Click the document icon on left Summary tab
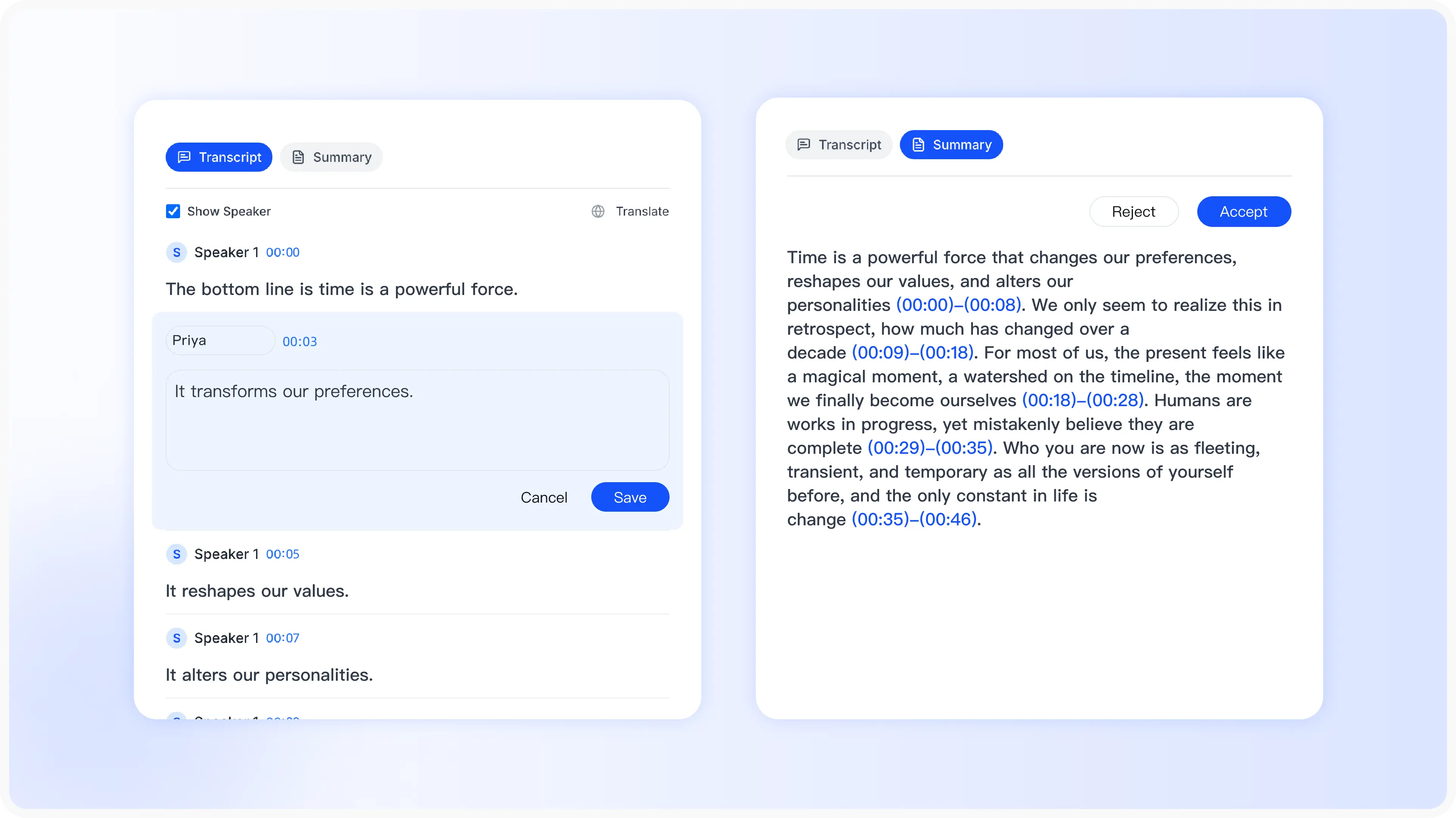The height and width of the screenshot is (818, 1456). (299, 157)
